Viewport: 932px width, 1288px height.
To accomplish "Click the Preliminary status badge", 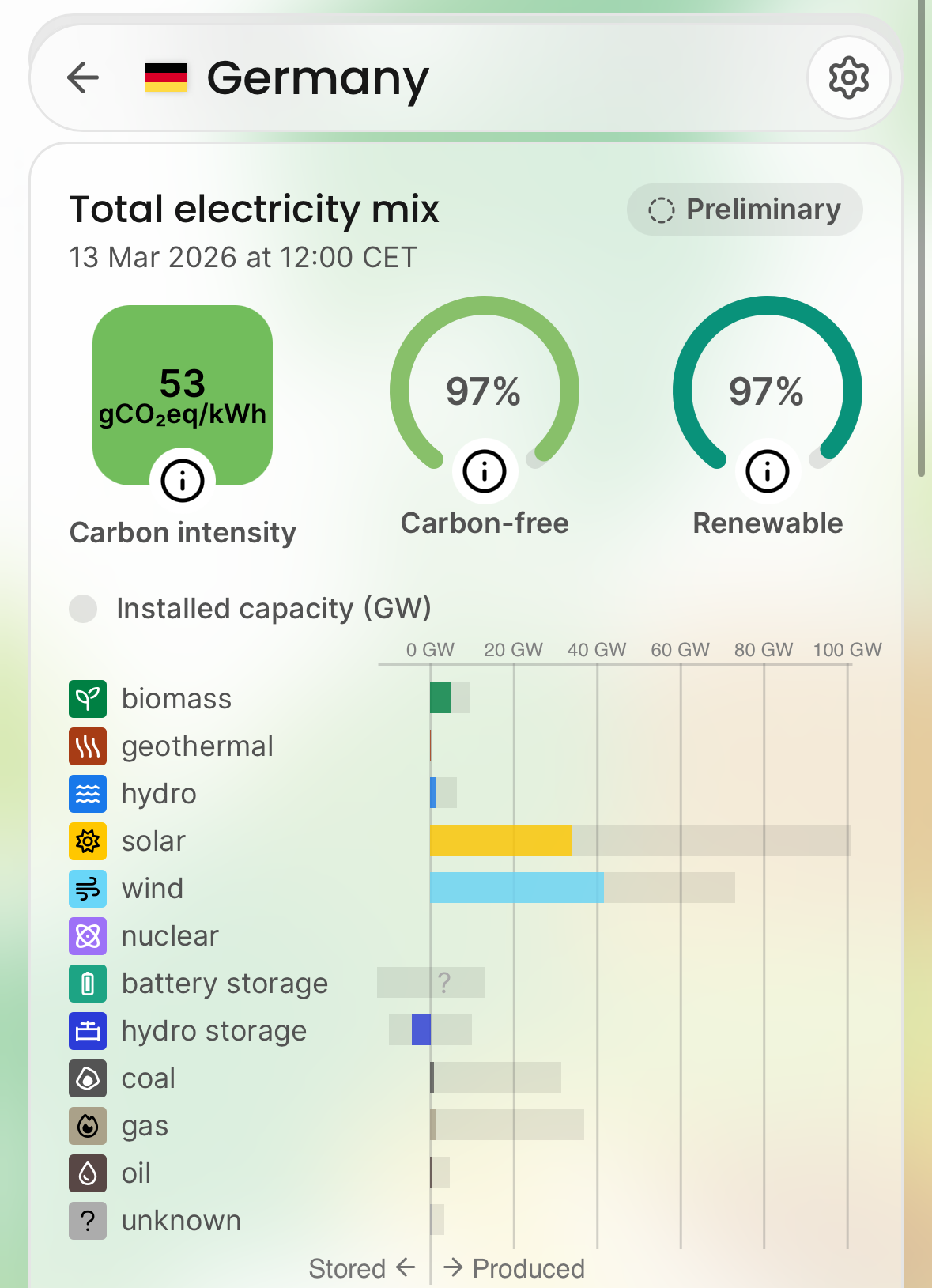I will [745, 210].
